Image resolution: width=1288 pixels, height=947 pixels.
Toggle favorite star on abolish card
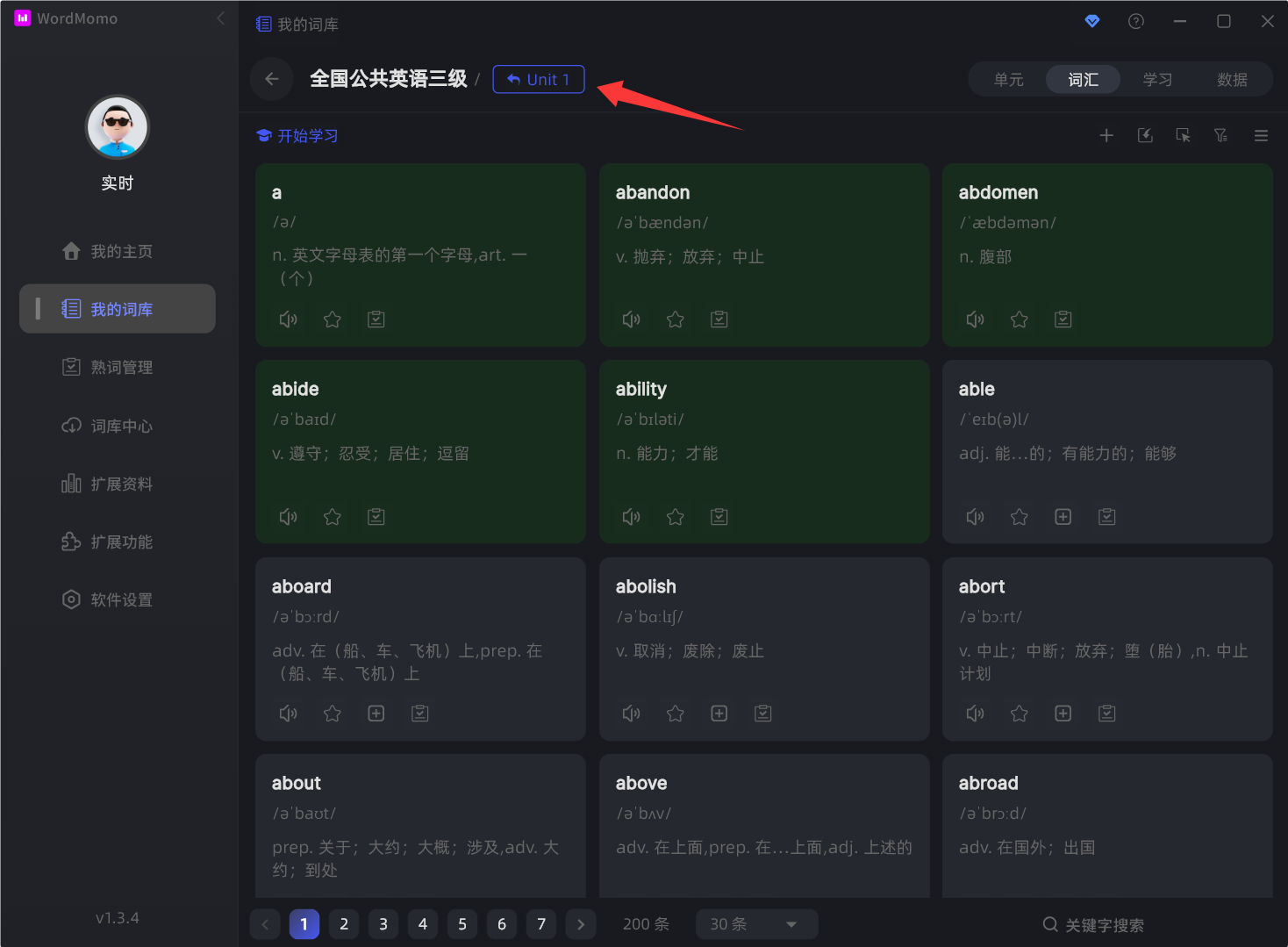(675, 714)
